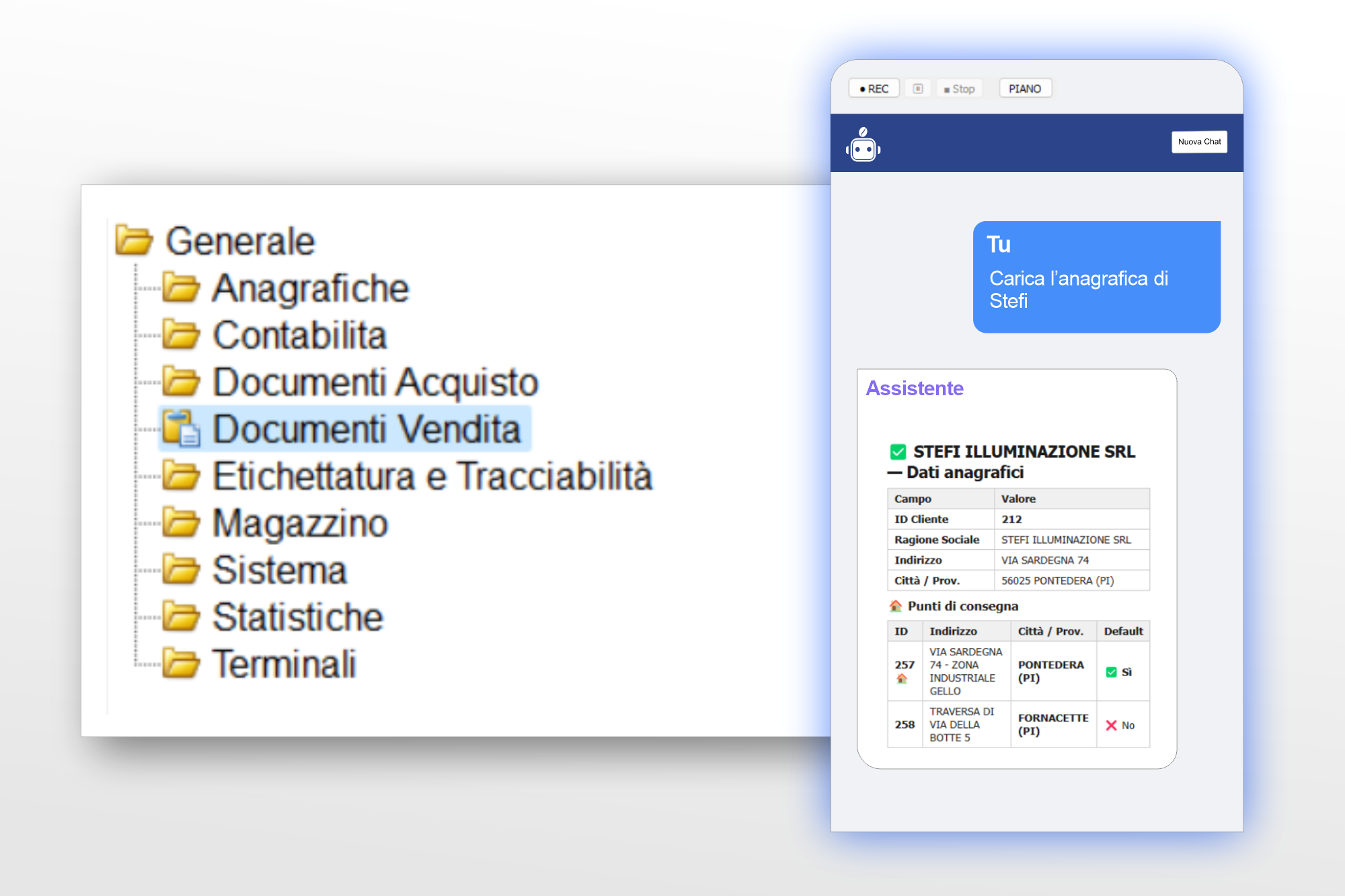Click the address VIA SARDEGNA 74 - ZONA INDUSTRIALE GELLO

[x=966, y=671]
